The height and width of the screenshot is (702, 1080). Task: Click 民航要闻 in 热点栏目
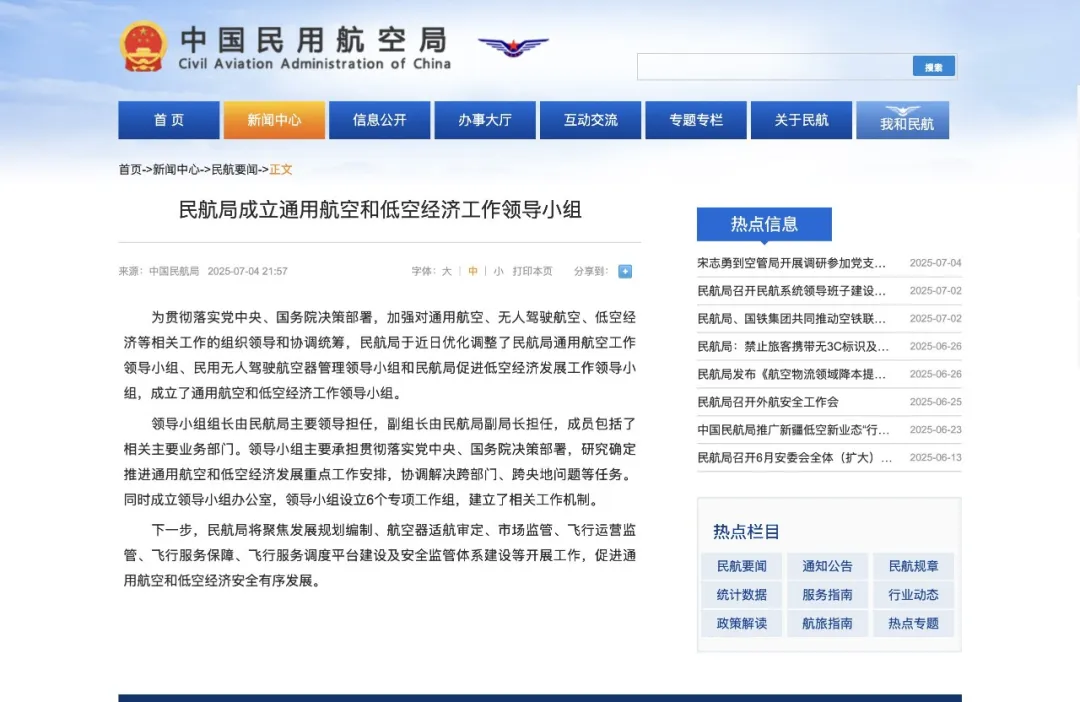(742, 566)
